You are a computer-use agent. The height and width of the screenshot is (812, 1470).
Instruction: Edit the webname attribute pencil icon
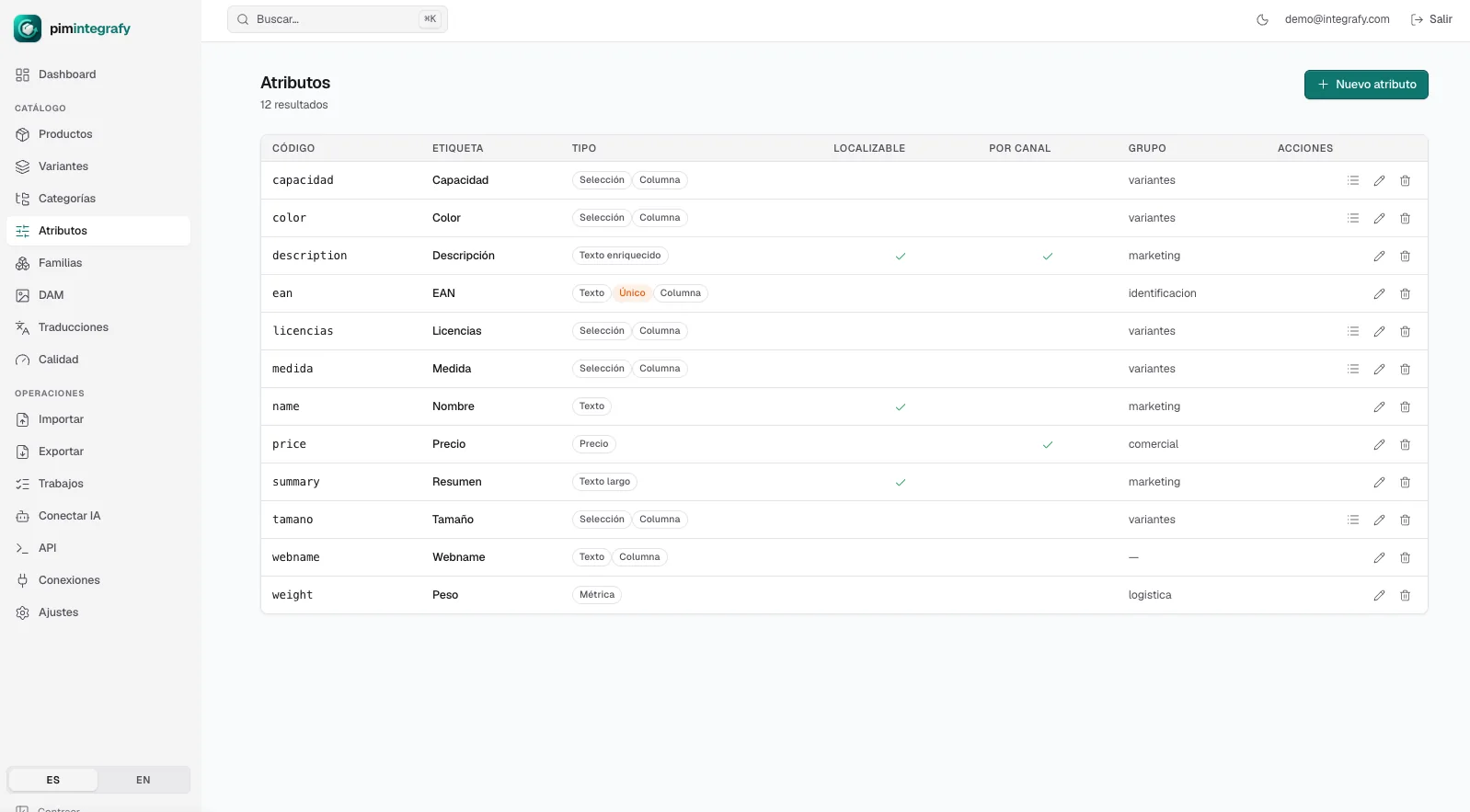pyautogui.click(x=1379, y=558)
